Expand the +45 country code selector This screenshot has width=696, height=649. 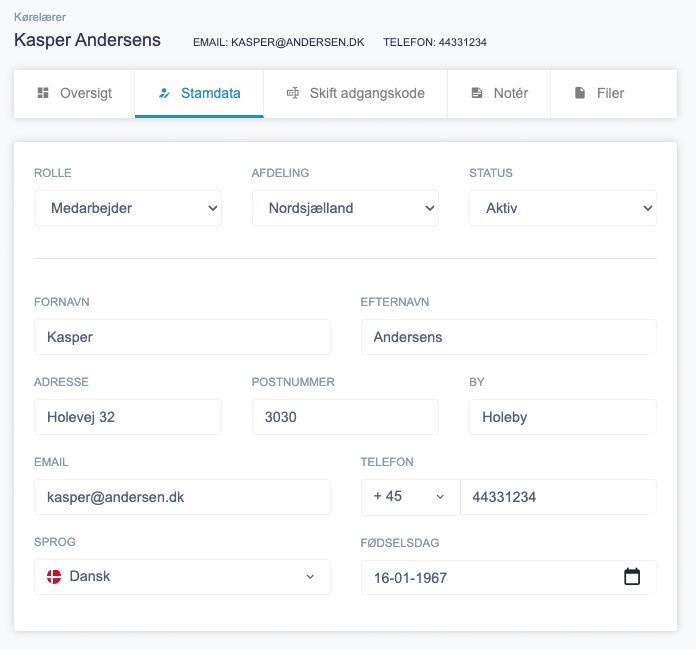point(410,497)
